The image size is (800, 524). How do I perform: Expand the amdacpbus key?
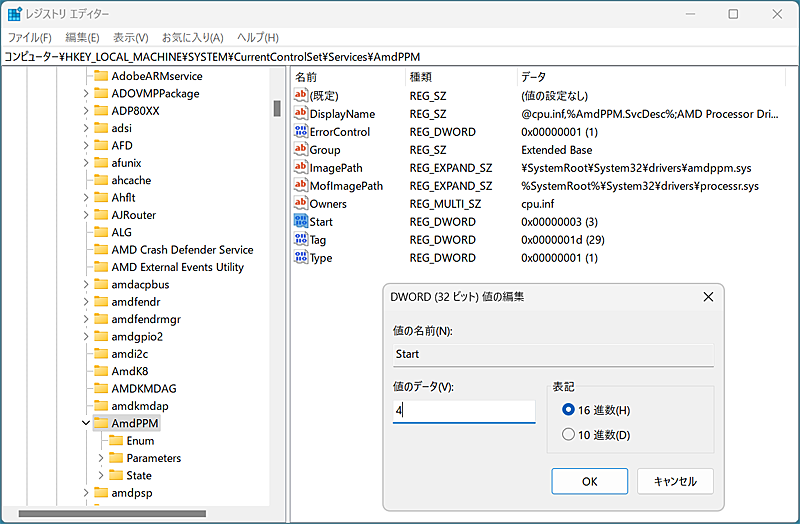pos(86,284)
